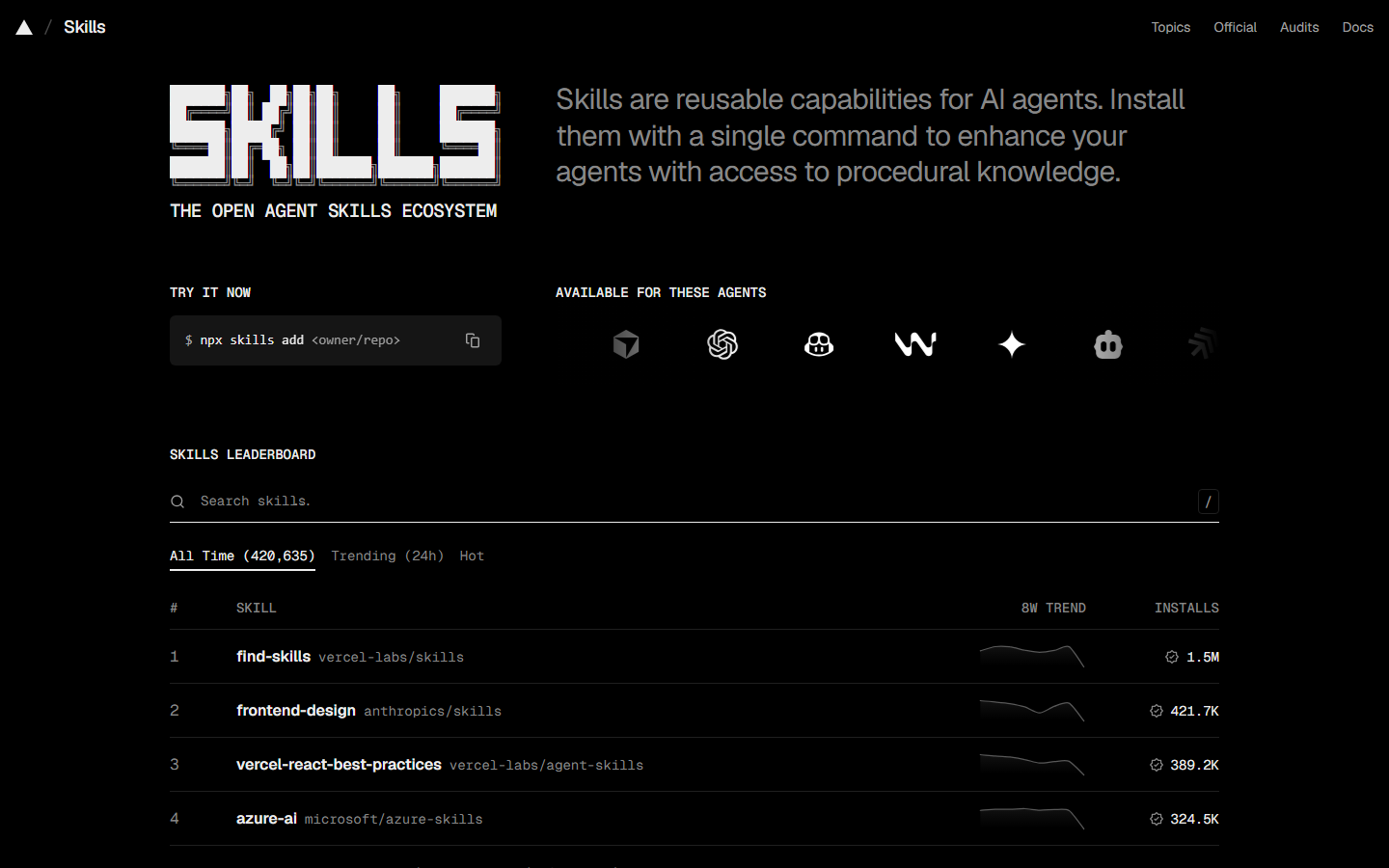Click the find-skills trend sparkline
This screenshot has width=1389, height=868.
[x=1032, y=657]
